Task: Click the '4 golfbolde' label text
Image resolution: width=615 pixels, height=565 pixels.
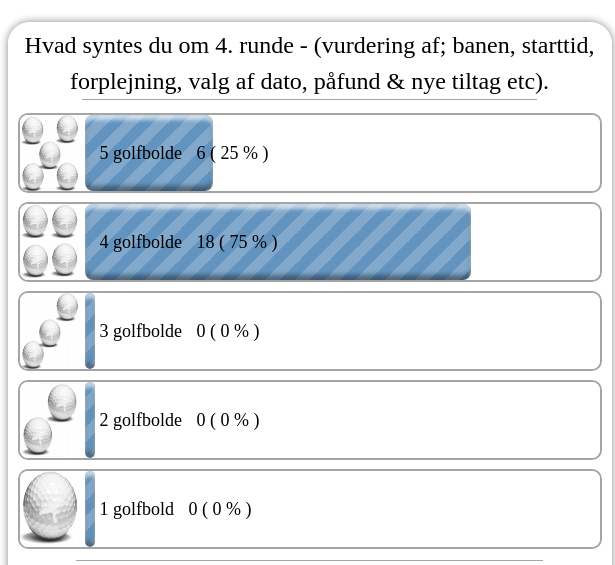Action: tap(140, 242)
